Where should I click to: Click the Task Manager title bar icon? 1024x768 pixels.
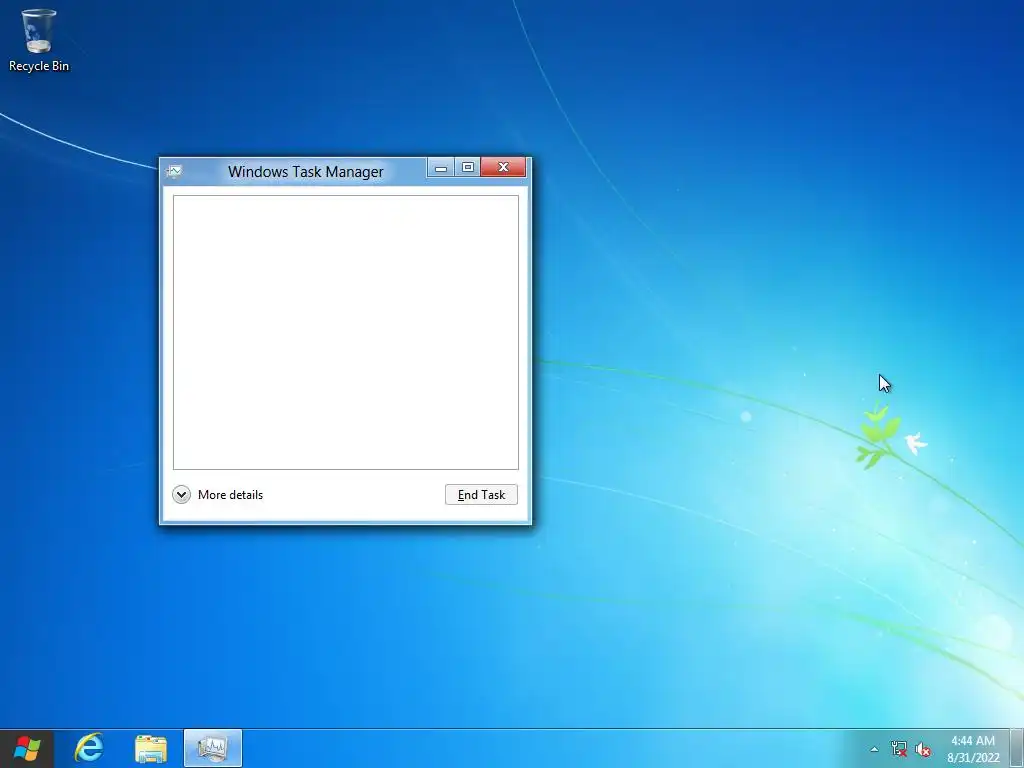[174, 172]
